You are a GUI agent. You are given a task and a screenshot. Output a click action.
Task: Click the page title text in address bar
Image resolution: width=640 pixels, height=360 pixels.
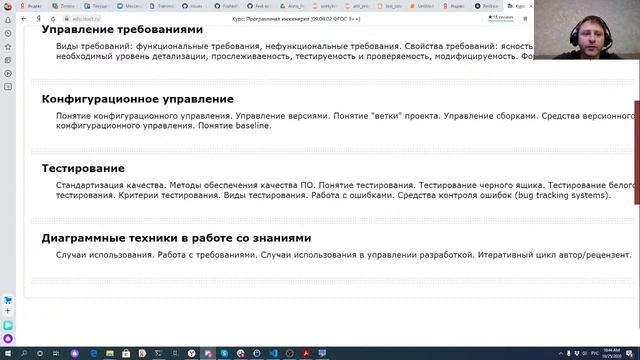tap(296, 19)
